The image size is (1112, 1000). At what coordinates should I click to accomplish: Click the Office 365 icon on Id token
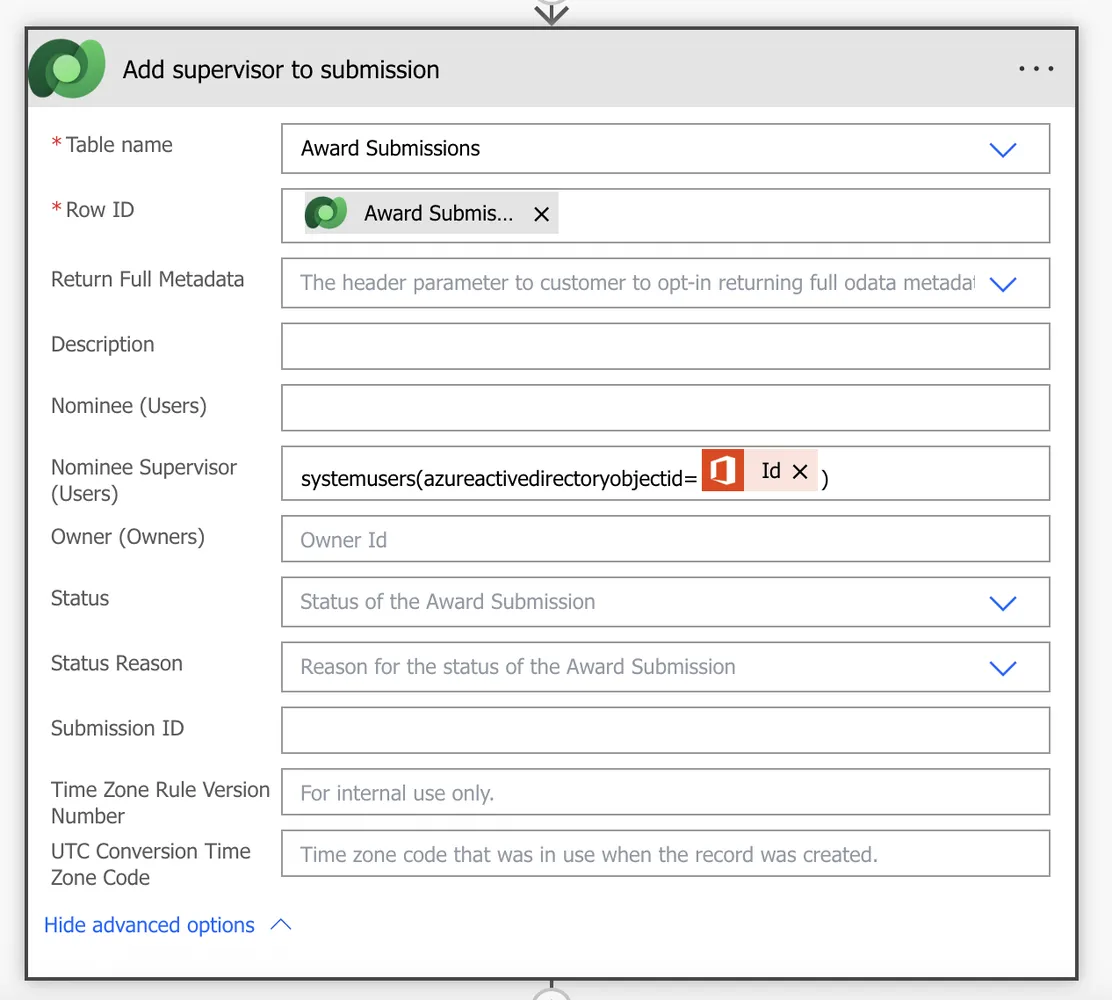(x=722, y=471)
